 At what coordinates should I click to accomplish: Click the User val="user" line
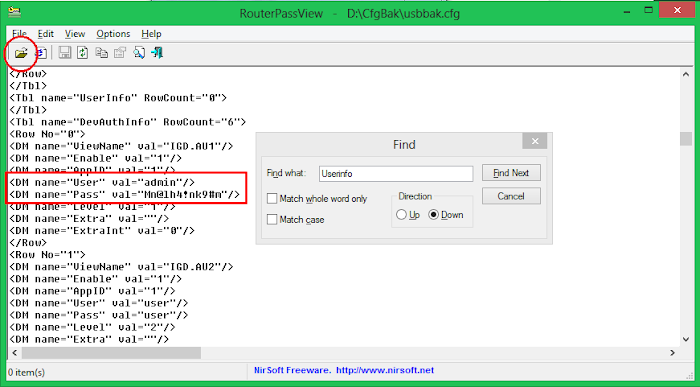pyautogui.click(x=99, y=303)
